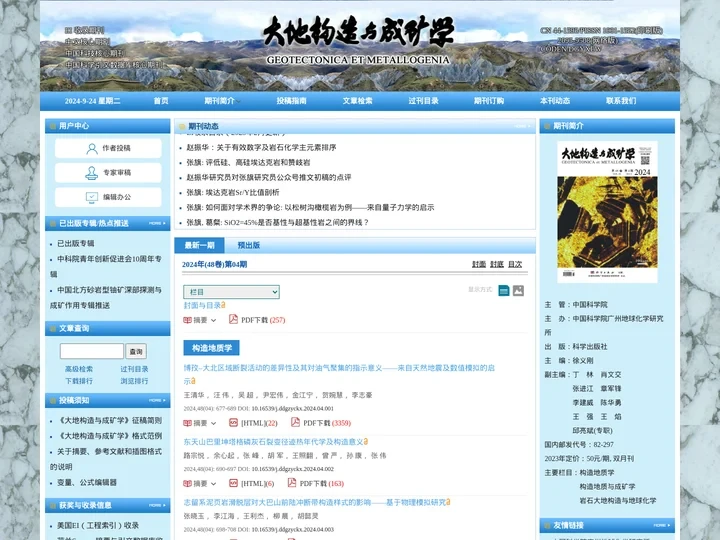Screen dimensions: 720x540
Task: Open news 张旗, 葛粲: SiO2=45%是否基性与超基性岩界线
Action: pyautogui.click(x=277, y=223)
